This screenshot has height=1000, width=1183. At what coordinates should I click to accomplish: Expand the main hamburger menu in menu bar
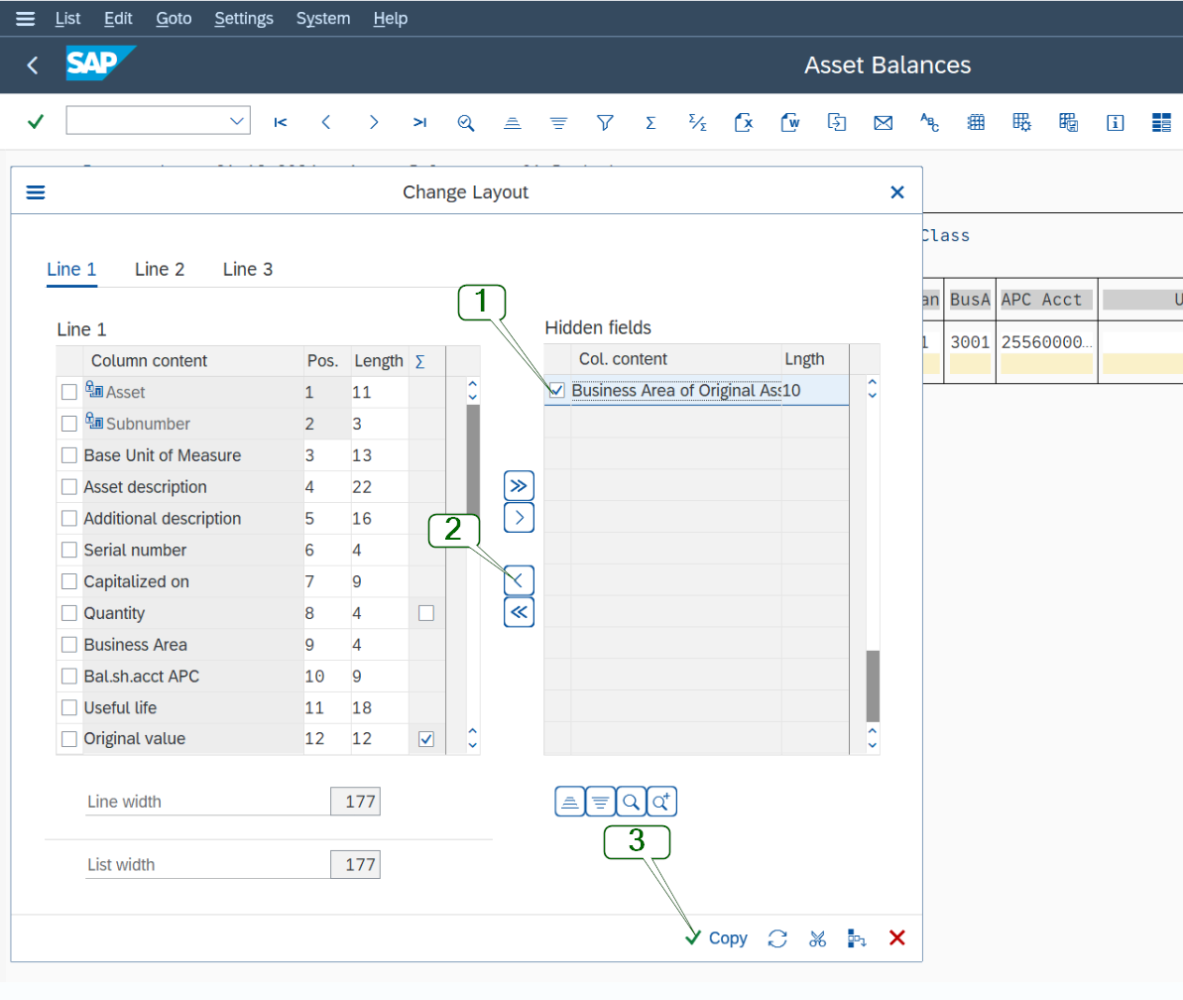pyautogui.click(x=25, y=19)
